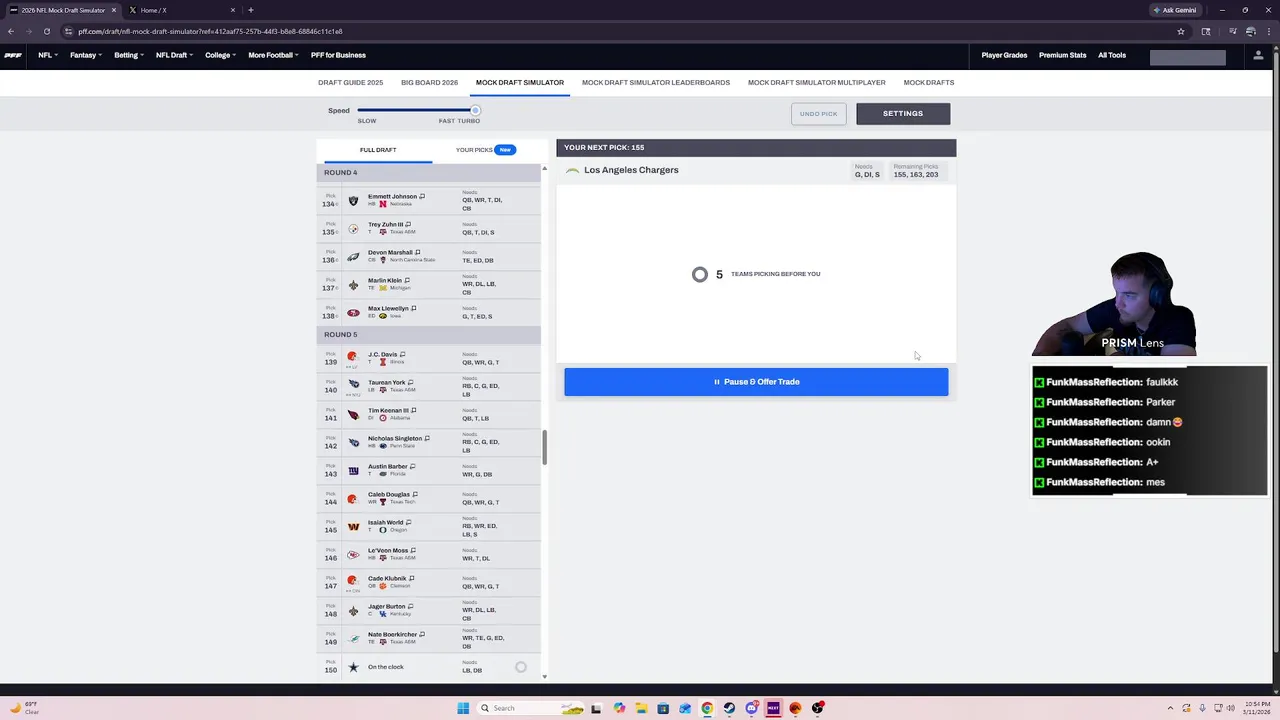This screenshot has height=720, width=1280.
Task: Open All Tools
Action: click(x=1112, y=55)
